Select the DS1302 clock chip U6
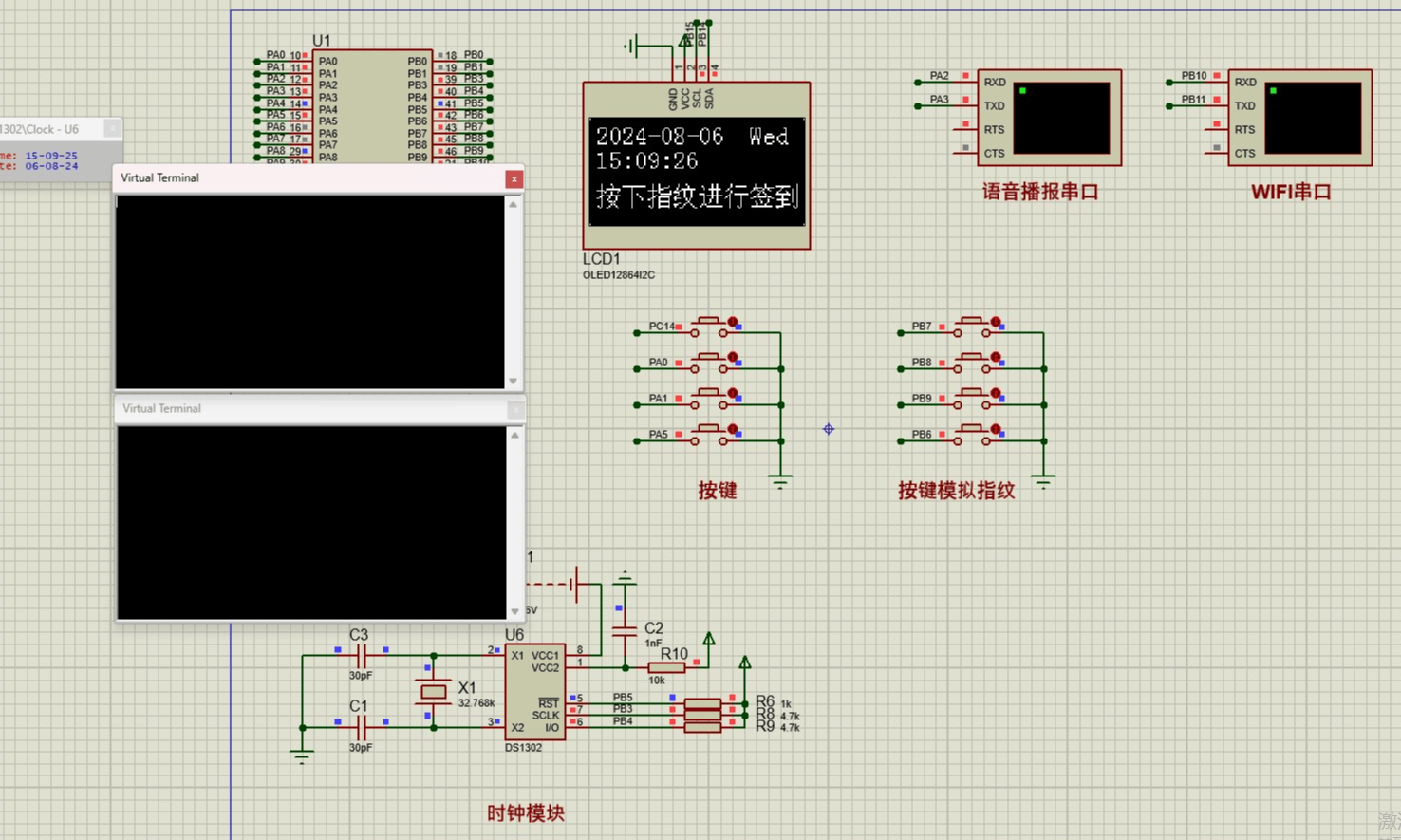Viewport: 1401px width, 840px height. click(534, 691)
